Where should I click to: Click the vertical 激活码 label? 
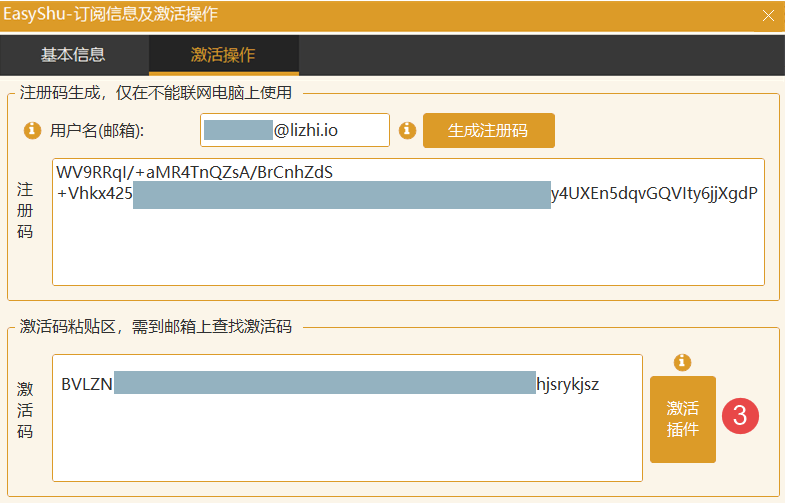pyautogui.click(x=26, y=409)
